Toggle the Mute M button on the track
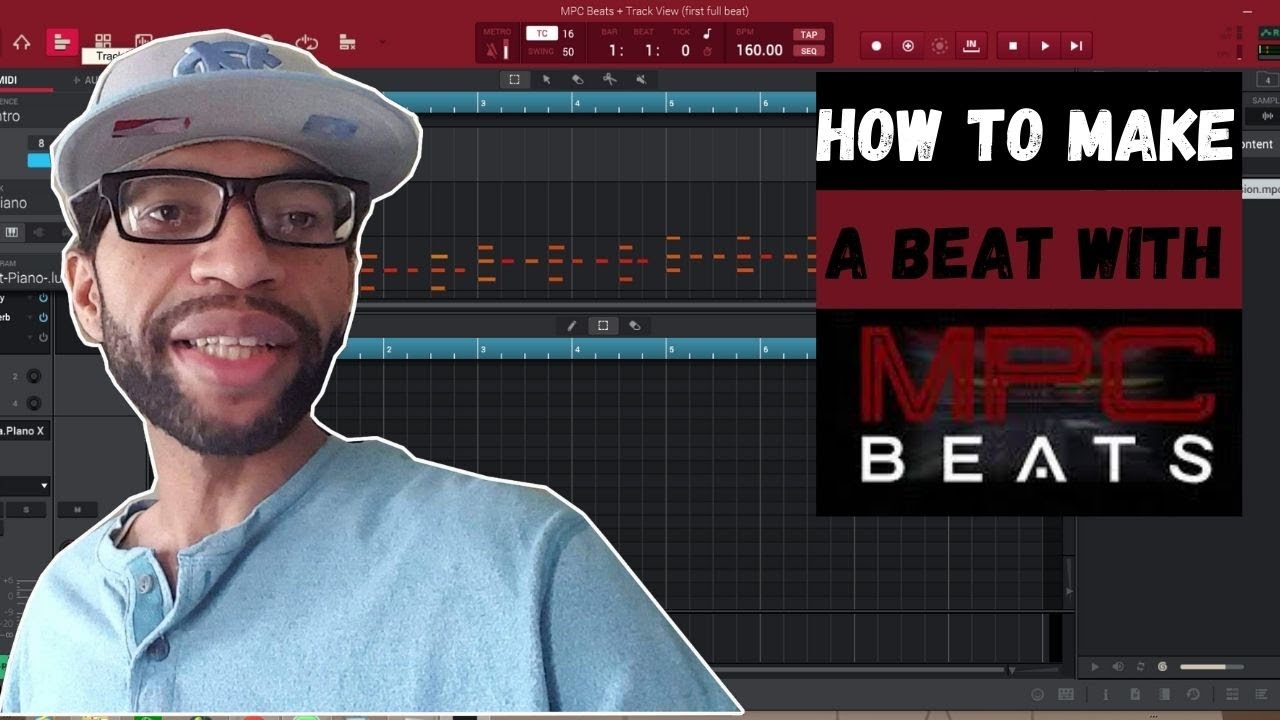1280x720 pixels. (x=77, y=510)
